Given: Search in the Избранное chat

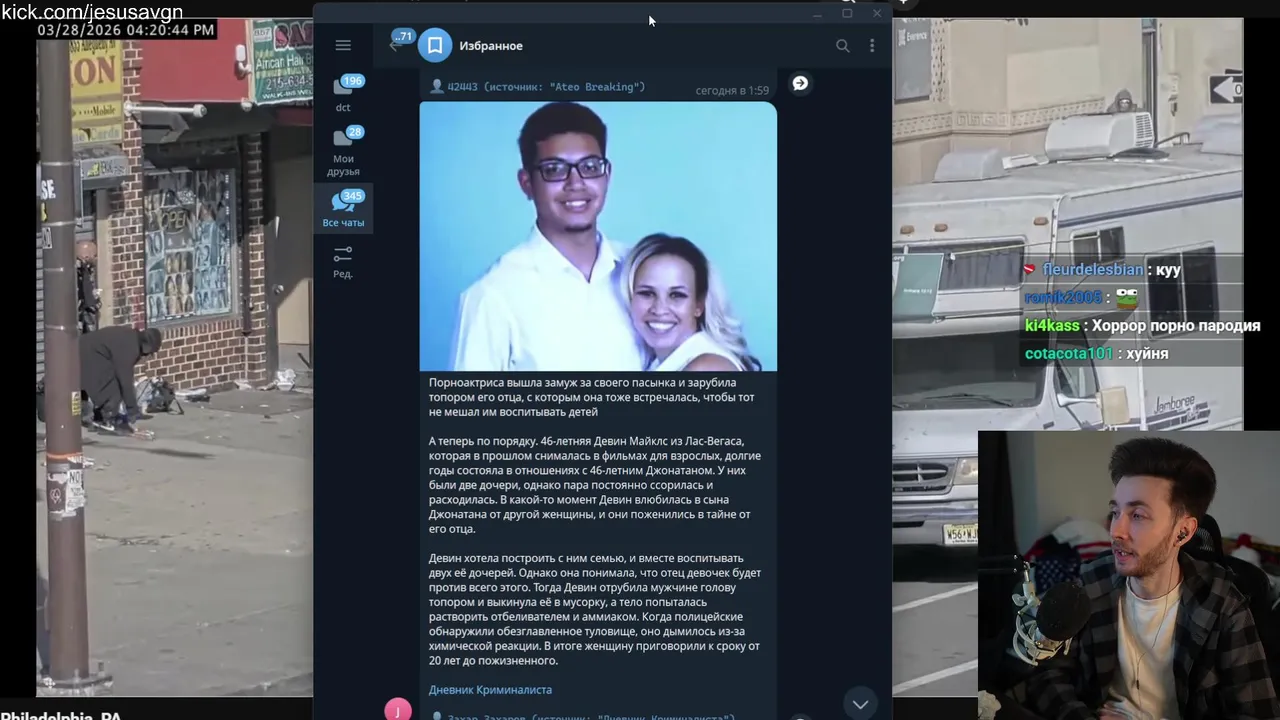Looking at the screenshot, I should pyautogui.click(x=843, y=45).
